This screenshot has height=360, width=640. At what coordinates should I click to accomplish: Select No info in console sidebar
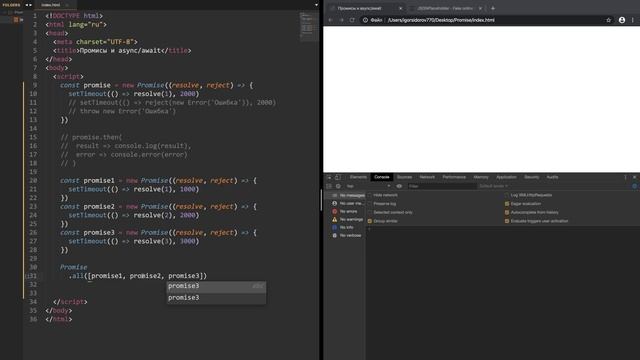345,227
